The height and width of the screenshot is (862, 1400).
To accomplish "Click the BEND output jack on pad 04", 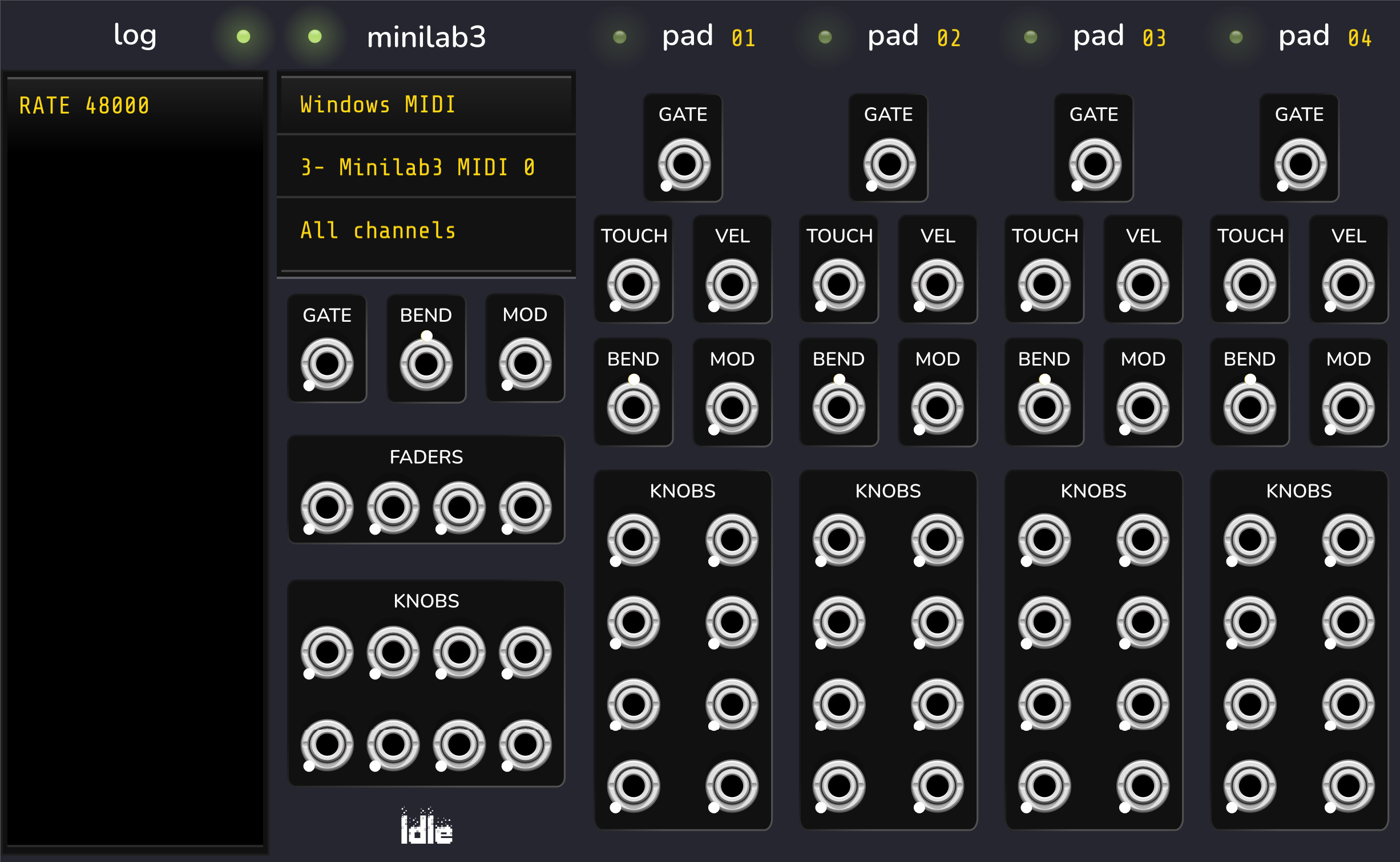I will (1249, 406).
